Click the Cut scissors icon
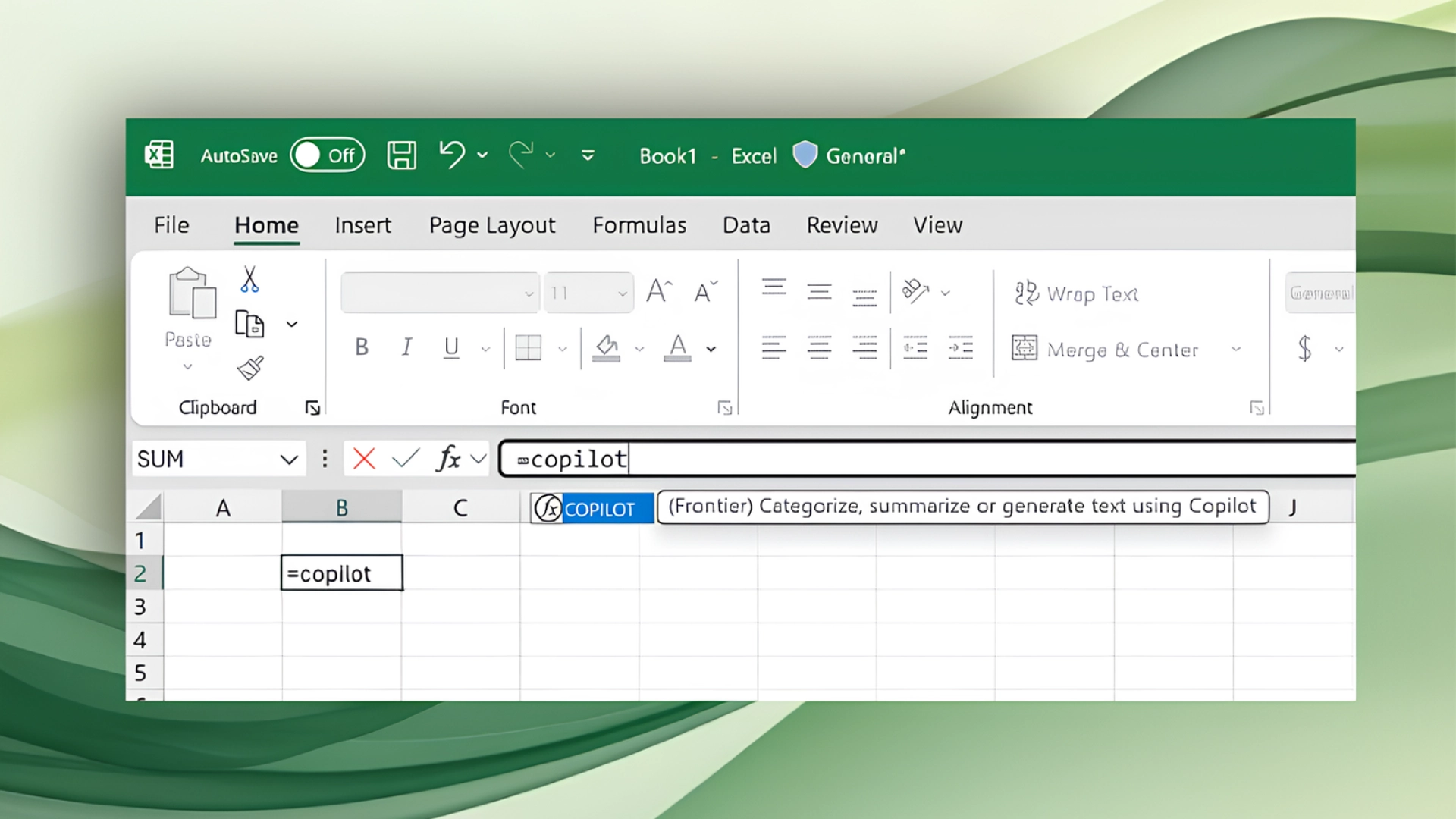1456x819 pixels. point(249,279)
